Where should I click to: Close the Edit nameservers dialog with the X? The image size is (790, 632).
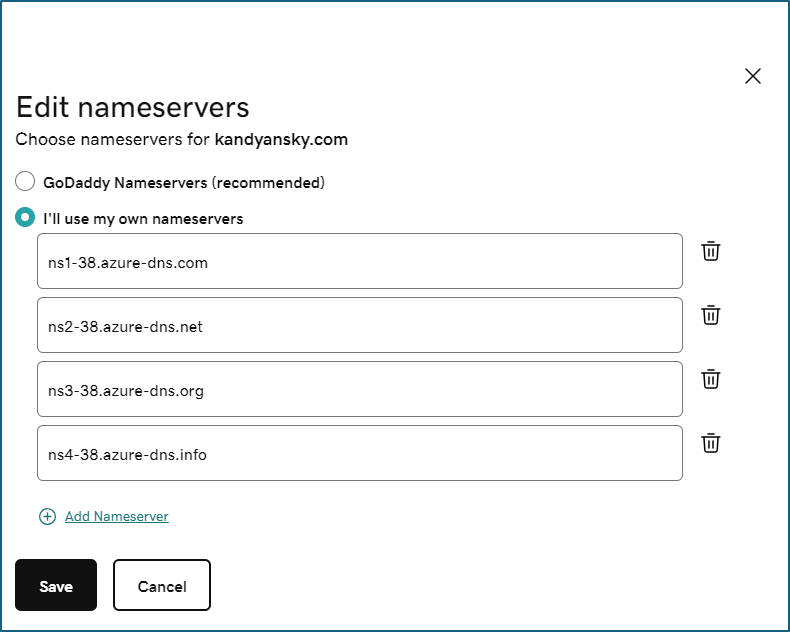pyautogui.click(x=753, y=76)
